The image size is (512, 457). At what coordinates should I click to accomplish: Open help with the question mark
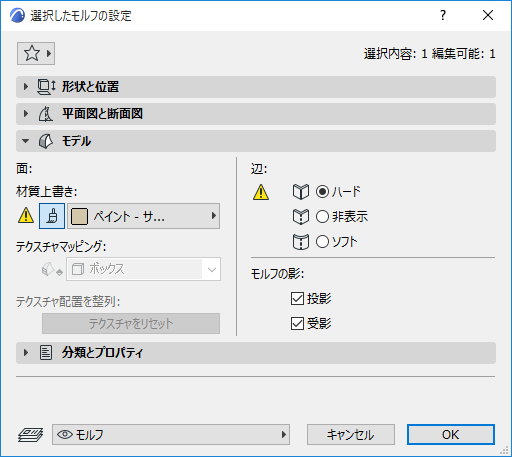(x=443, y=15)
